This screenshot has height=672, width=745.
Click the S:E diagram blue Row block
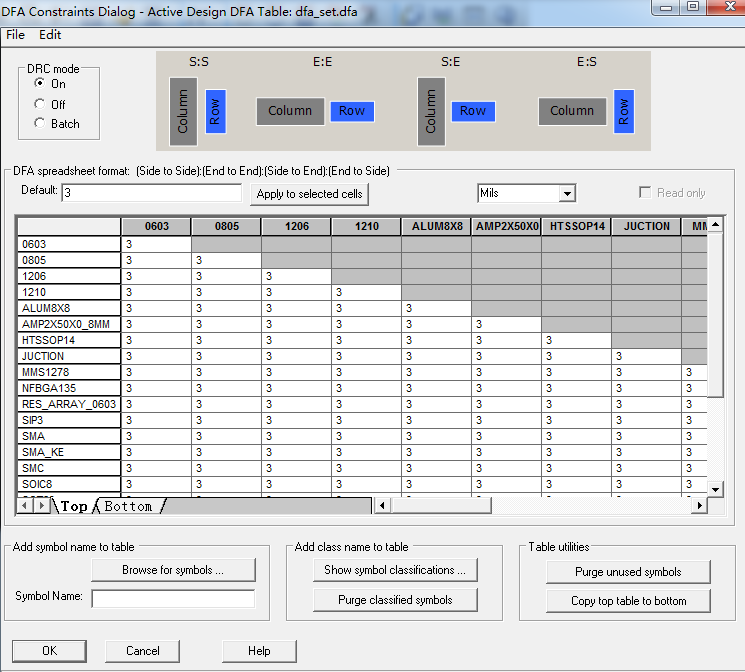[x=473, y=111]
